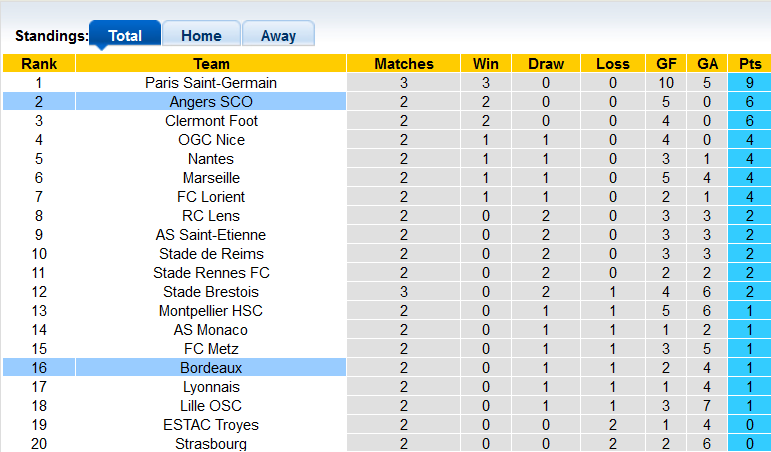This screenshot has height=452, width=771.
Task: Select the Total standings tab
Action: 125,35
